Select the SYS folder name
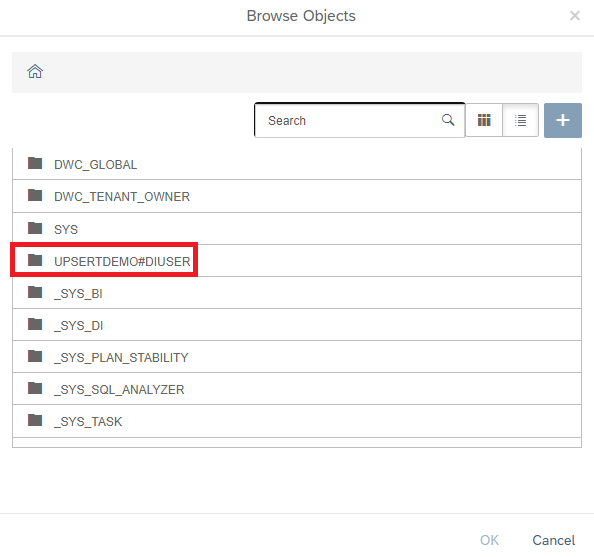Screen dimensions: 594x557 click(66, 230)
